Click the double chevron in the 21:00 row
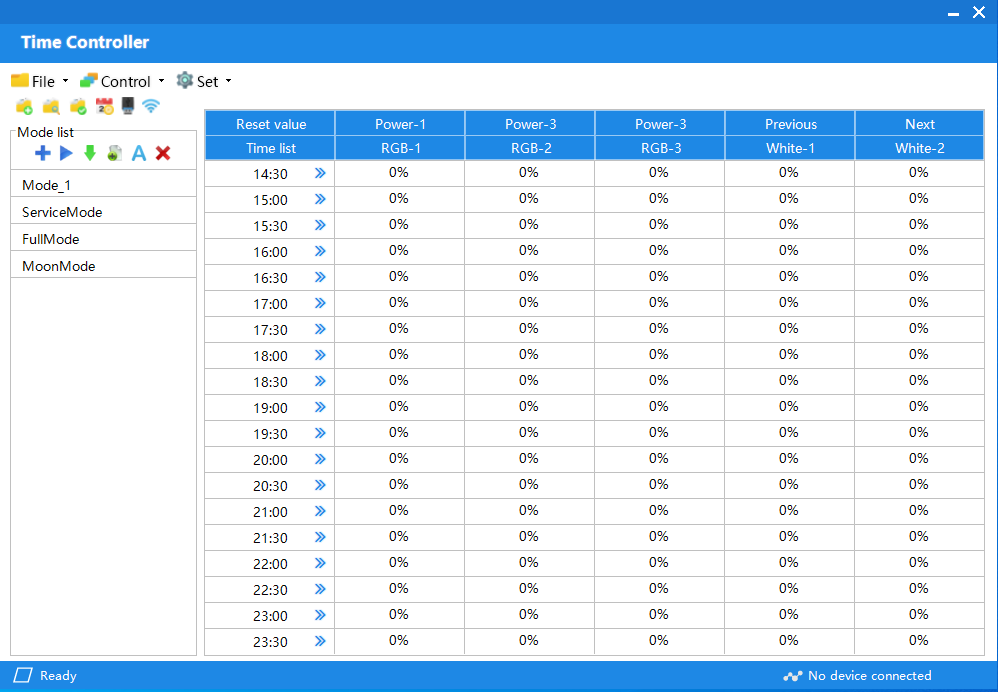998x692 pixels. 320,511
